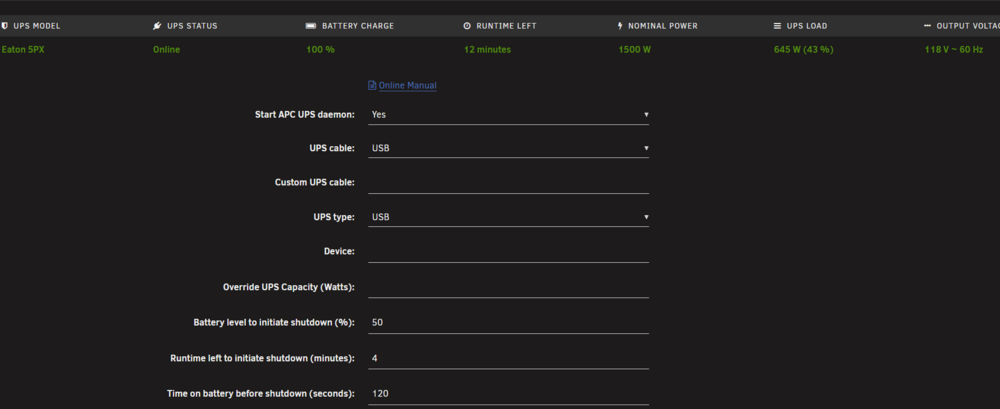Click the Online status value
Viewport: 1000px width, 409px height.
pyautogui.click(x=166, y=50)
